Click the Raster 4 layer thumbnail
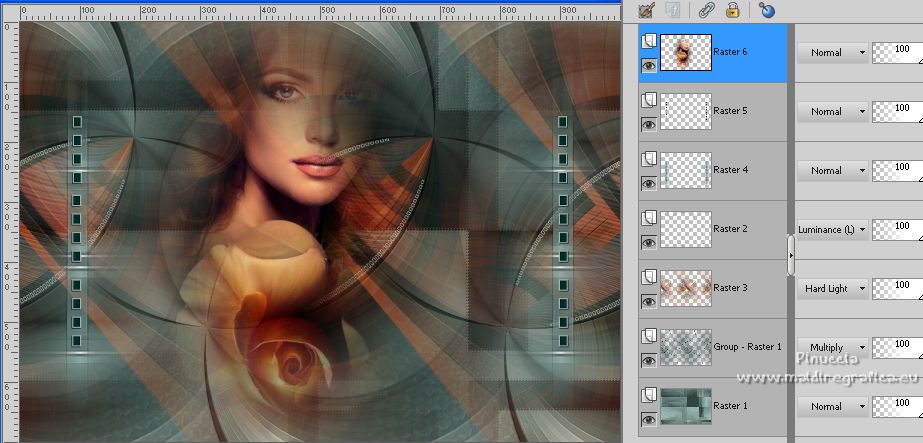The image size is (923, 443). (x=686, y=170)
